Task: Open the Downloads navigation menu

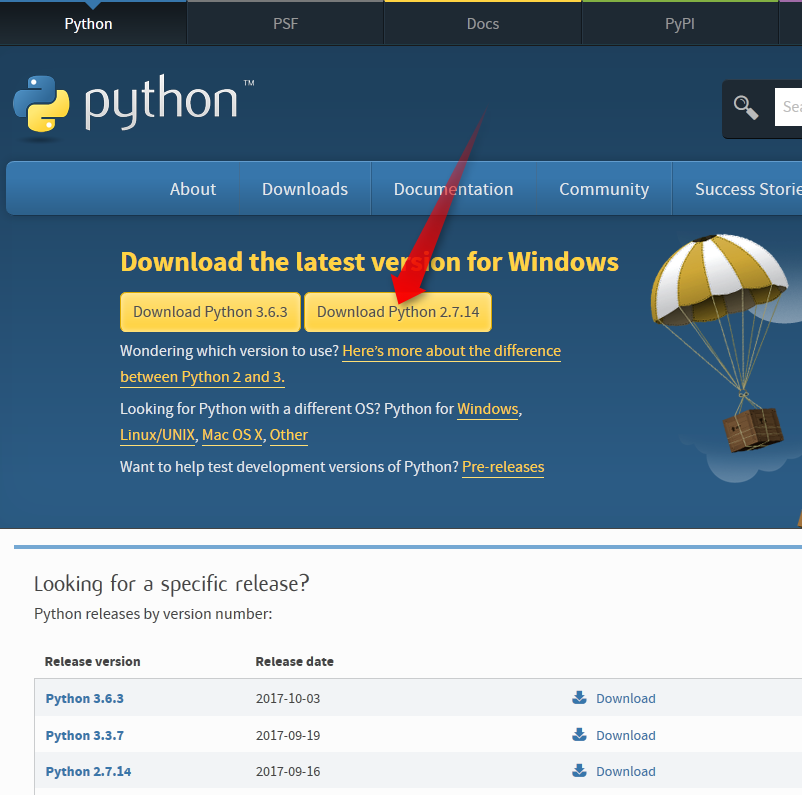Action: (305, 189)
